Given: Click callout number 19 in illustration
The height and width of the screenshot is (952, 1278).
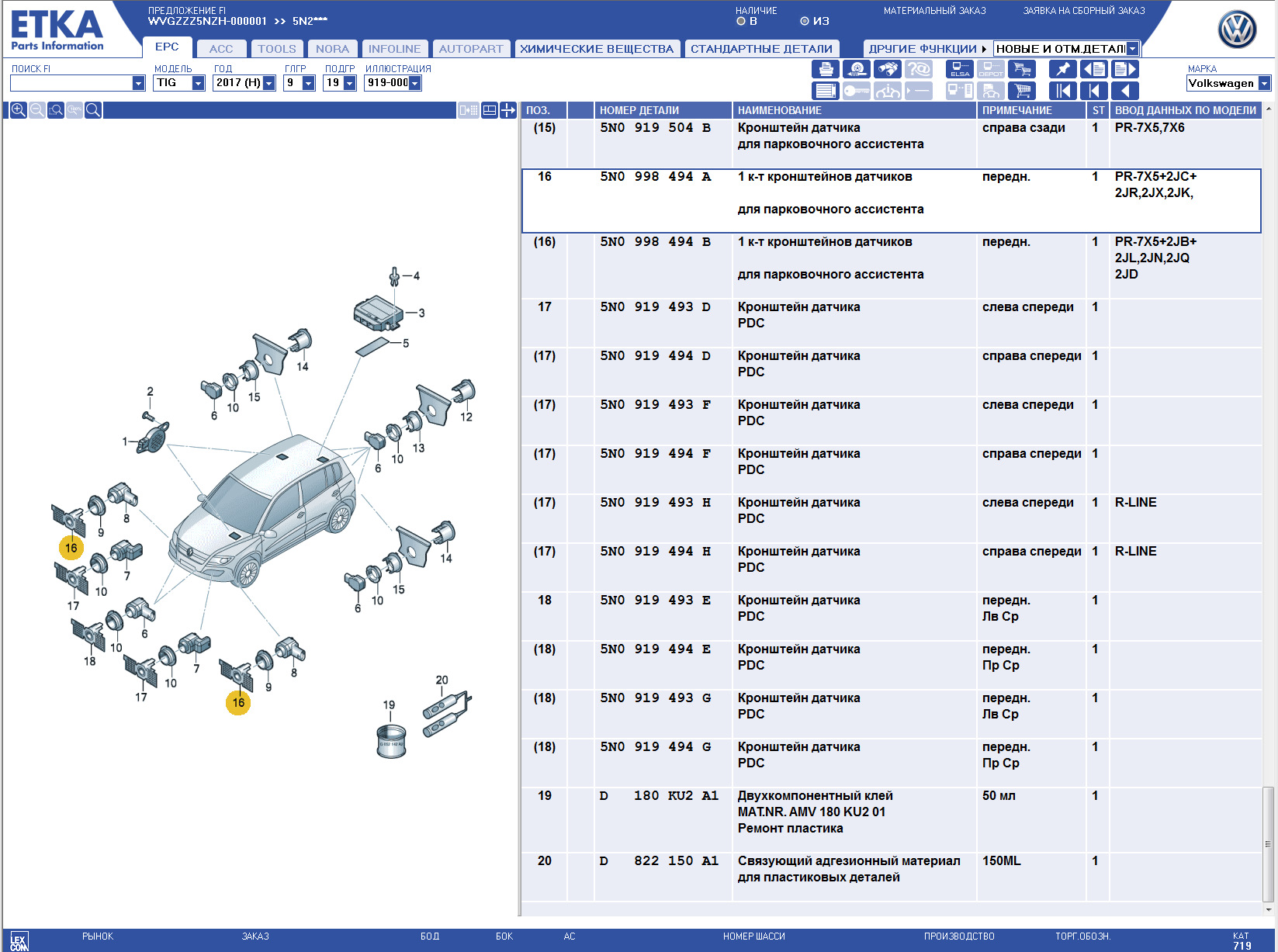Looking at the screenshot, I should [389, 704].
